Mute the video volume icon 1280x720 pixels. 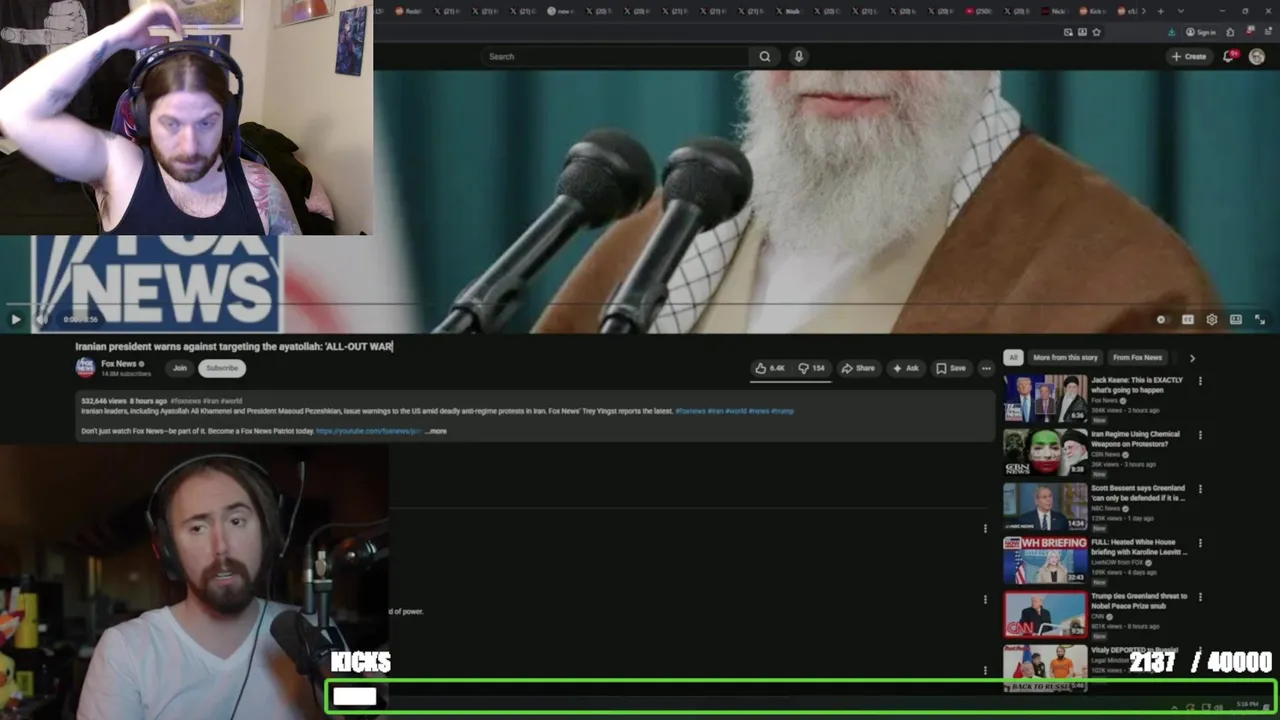42,320
